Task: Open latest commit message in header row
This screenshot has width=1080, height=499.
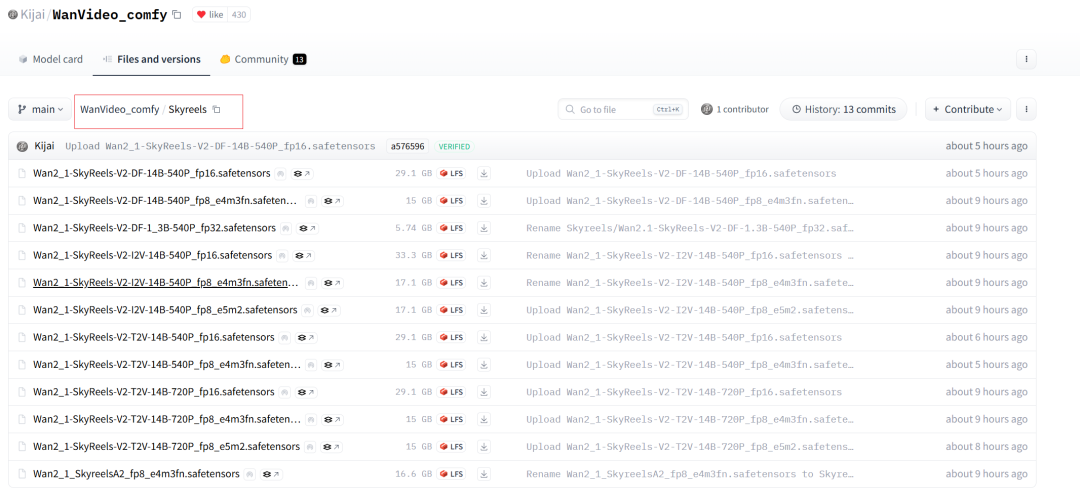Action: click(x=220, y=146)
